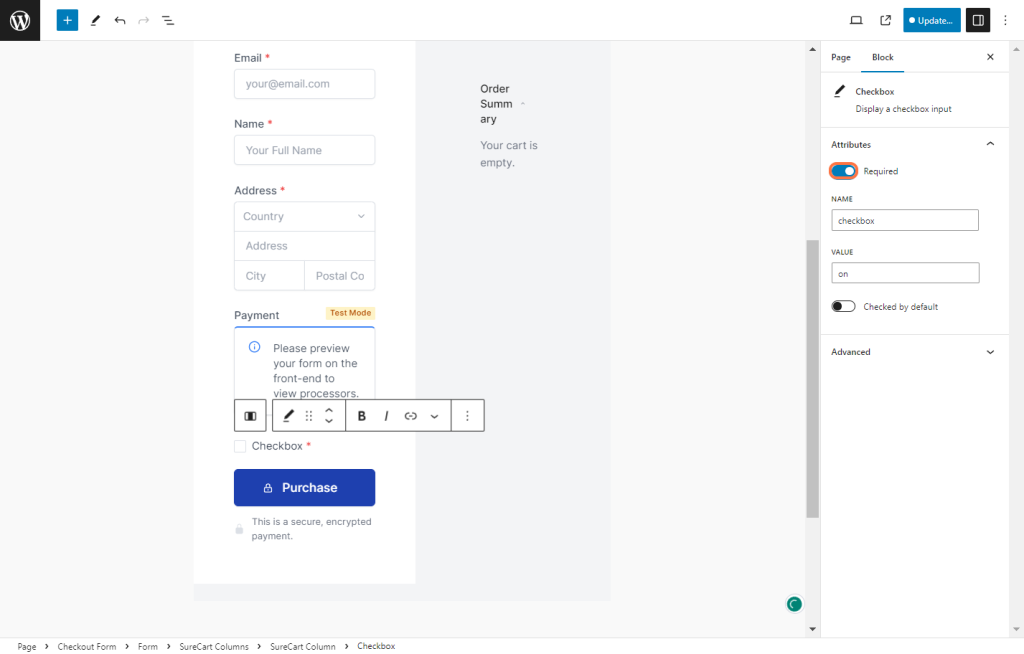
Task: Click the NAME input field
Action: point(904,220)
